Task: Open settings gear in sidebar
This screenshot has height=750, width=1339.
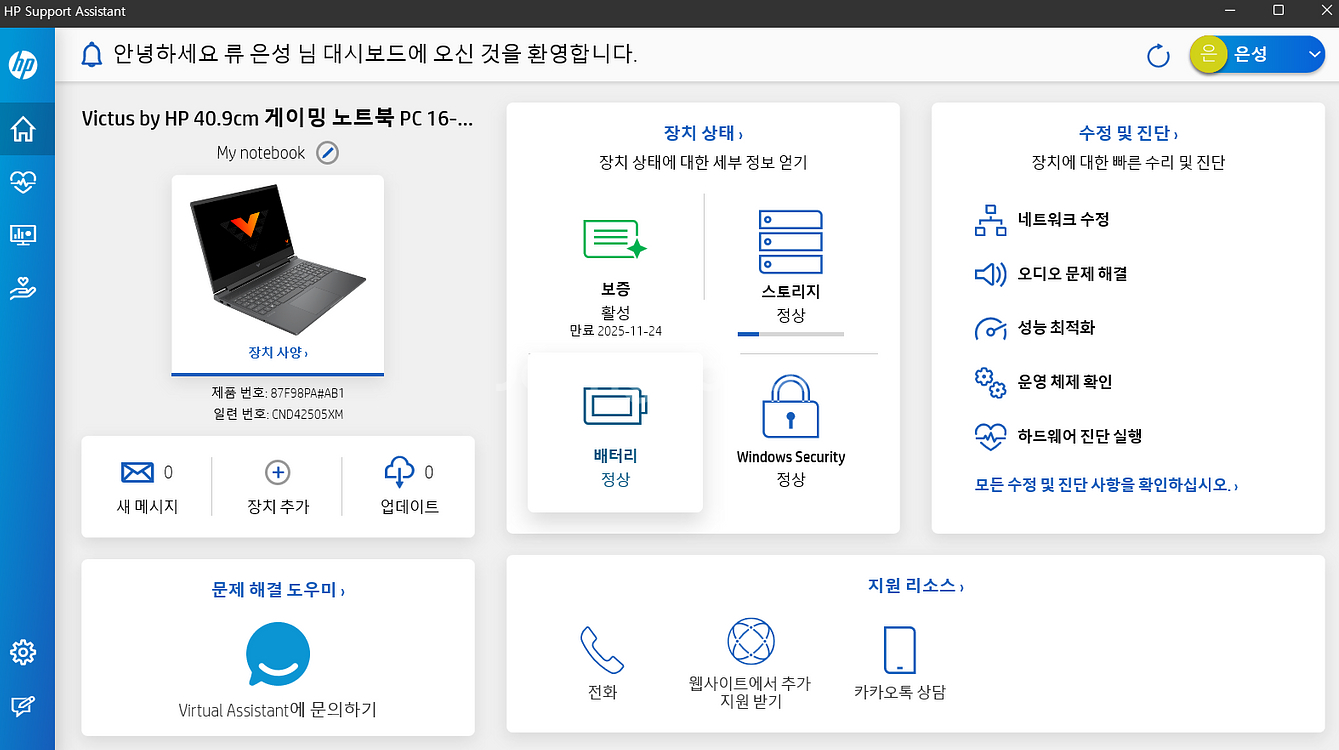Action: pos(23,652)
